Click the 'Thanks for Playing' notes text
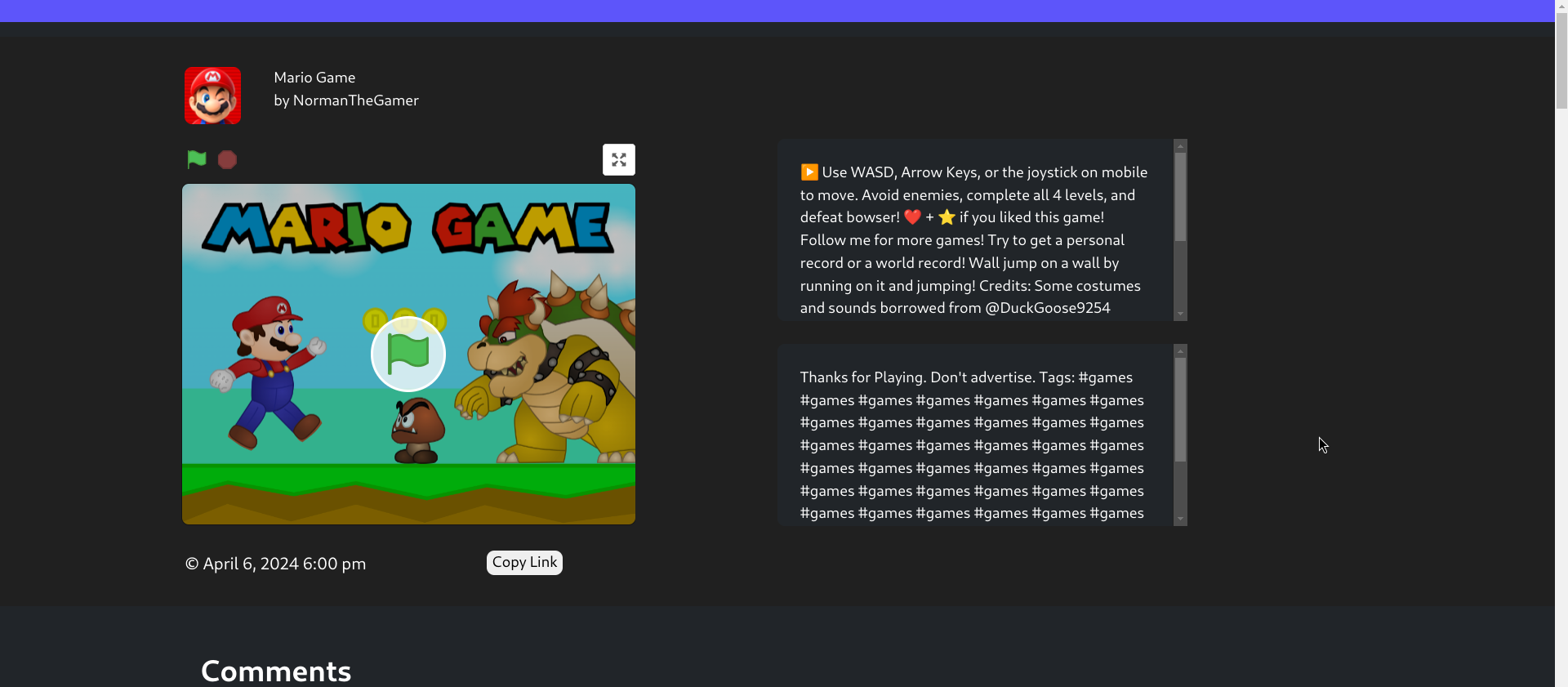1568x687 pixels. click(862, 377)
